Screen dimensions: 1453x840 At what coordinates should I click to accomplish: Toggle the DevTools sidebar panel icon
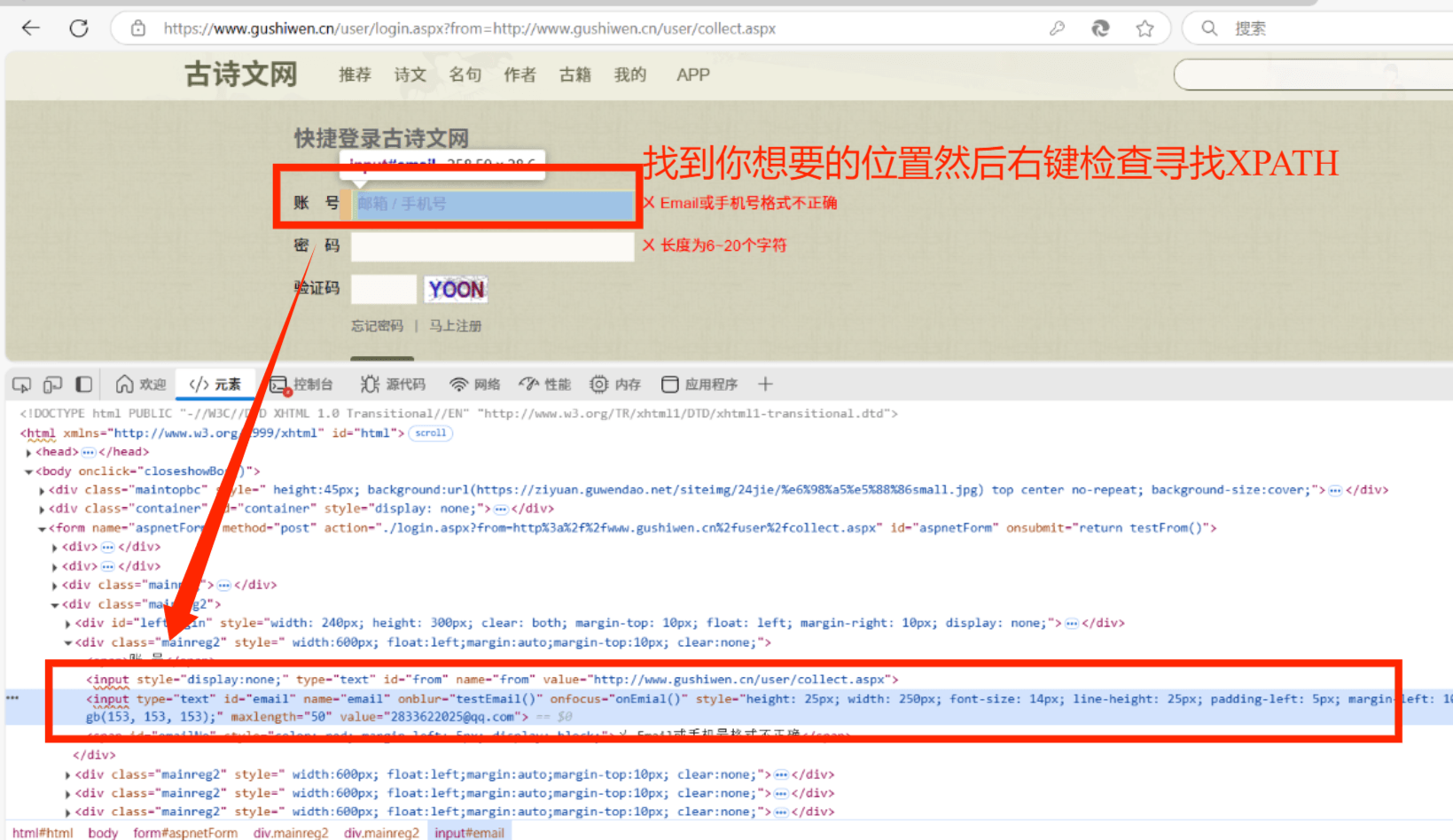(x=83, y=385)
